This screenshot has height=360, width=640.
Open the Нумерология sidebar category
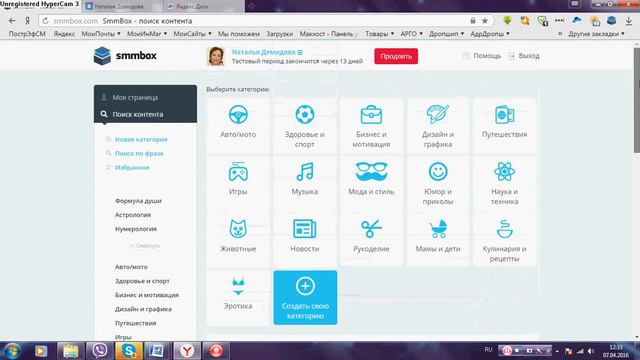point(136,229)
